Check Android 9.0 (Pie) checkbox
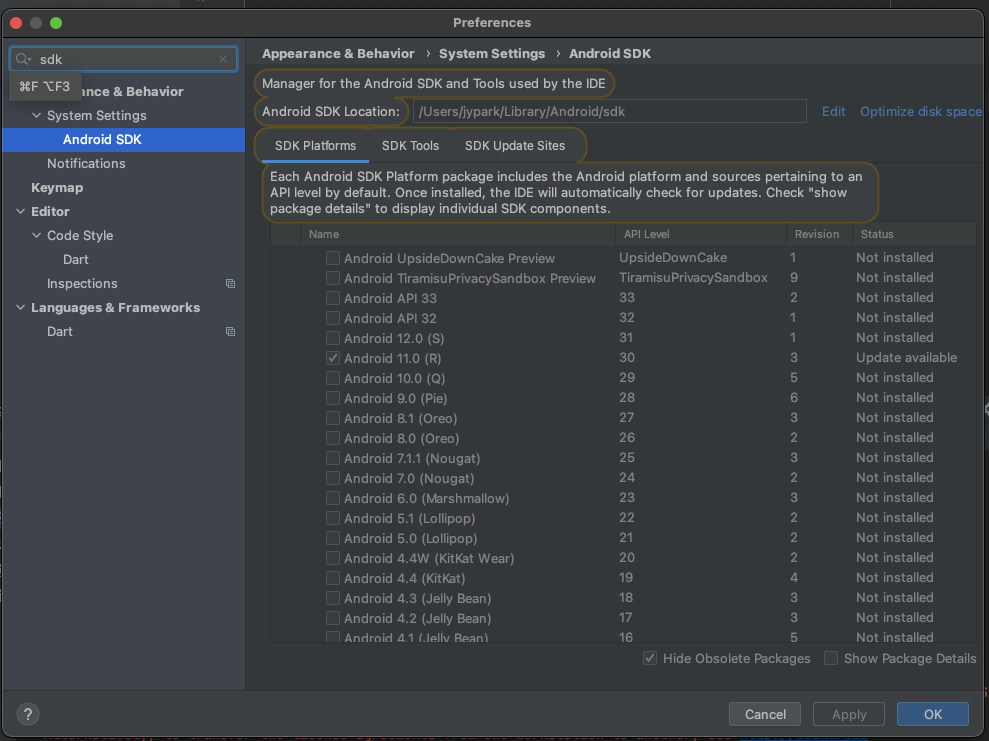Screen dimensions: 989x741 333,398
